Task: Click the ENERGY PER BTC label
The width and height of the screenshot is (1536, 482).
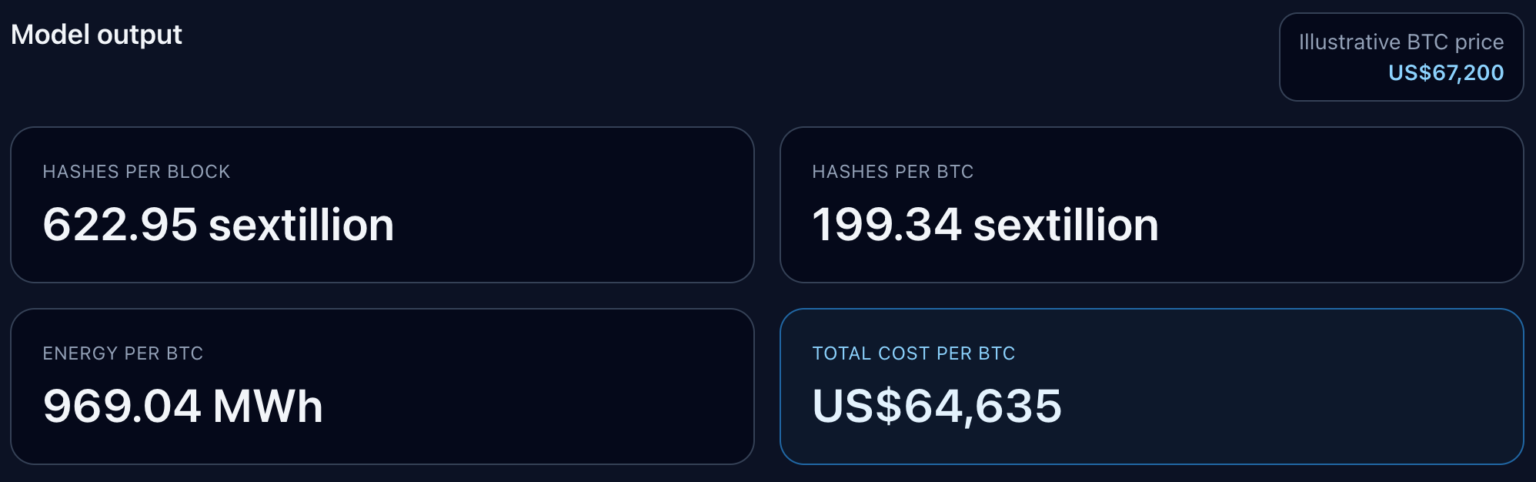Action: 122,354
